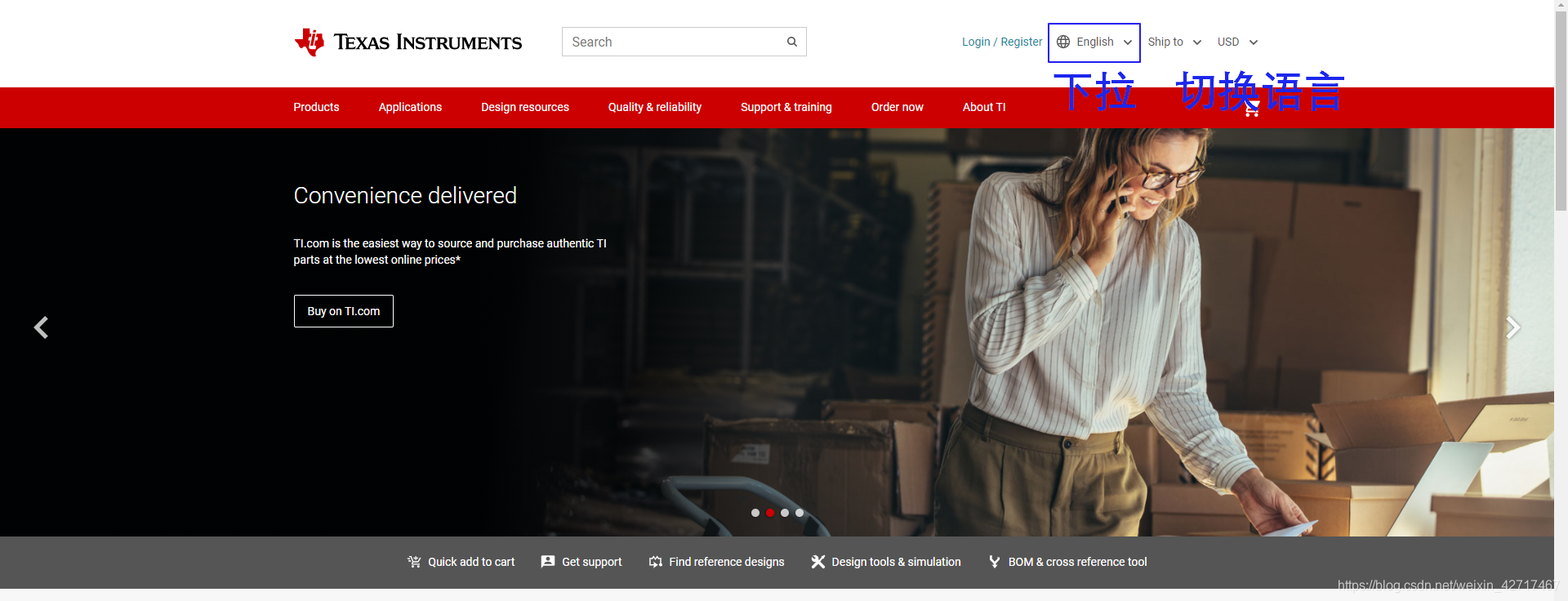Go to next carousel slide arrow
Screen dimensions: 1568x601
1512,327
